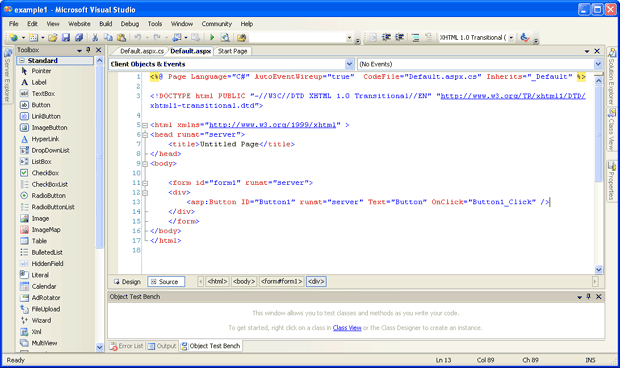Toggle auto-hide pin on Toolbox panel
This screenshot has width=620, height=368.
(x=89, y=50)
